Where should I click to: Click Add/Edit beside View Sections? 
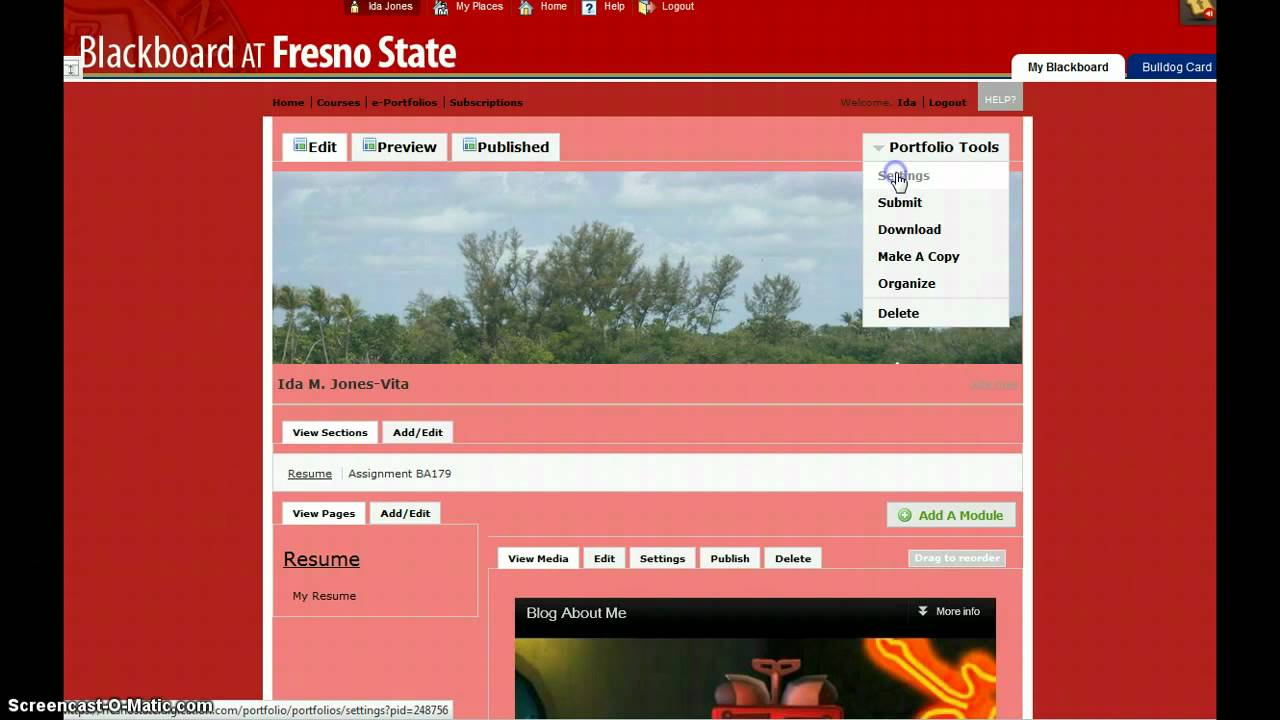point(417,432)
